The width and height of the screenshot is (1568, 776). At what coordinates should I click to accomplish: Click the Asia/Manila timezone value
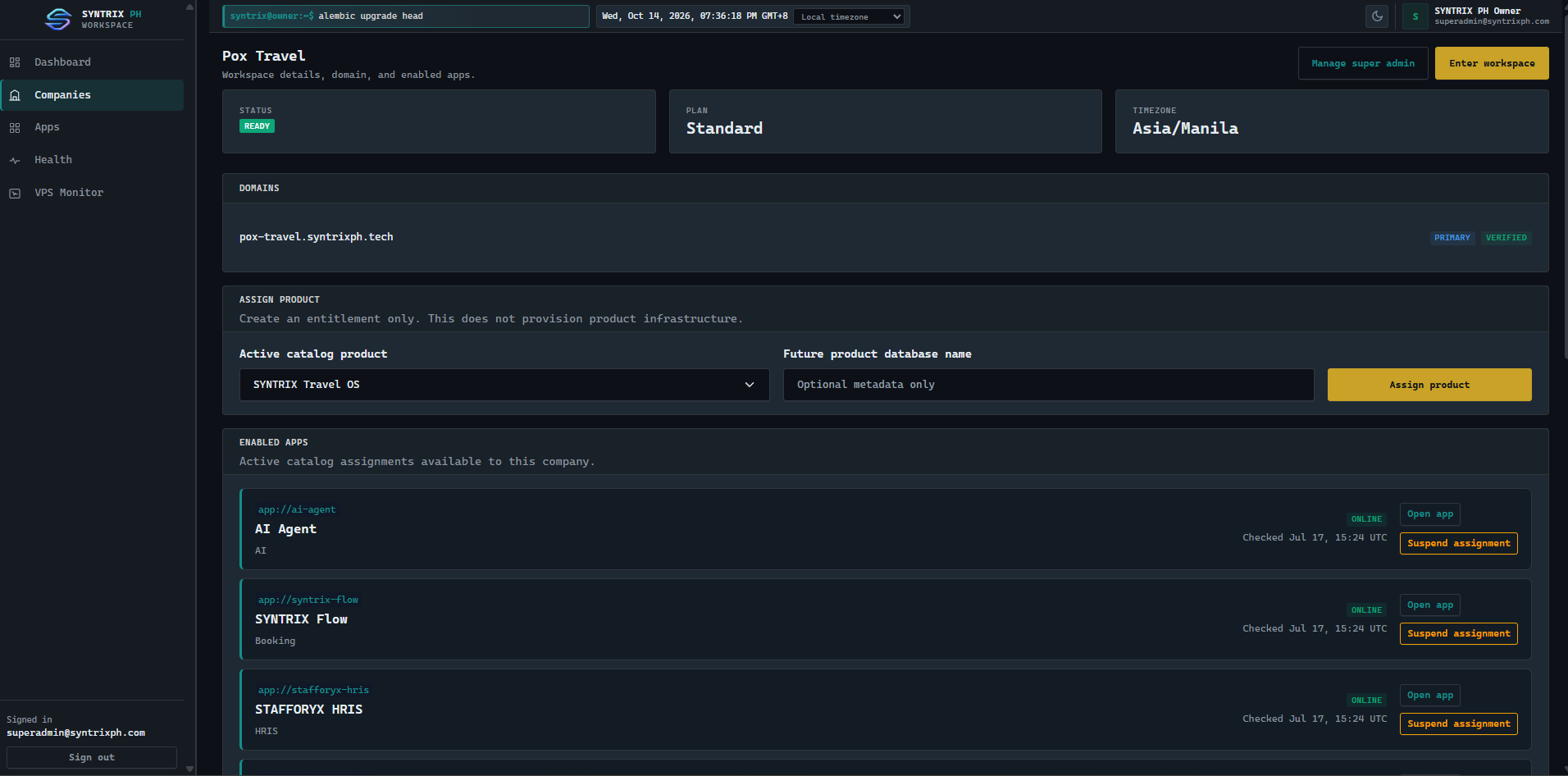[x=1186, y=128]
